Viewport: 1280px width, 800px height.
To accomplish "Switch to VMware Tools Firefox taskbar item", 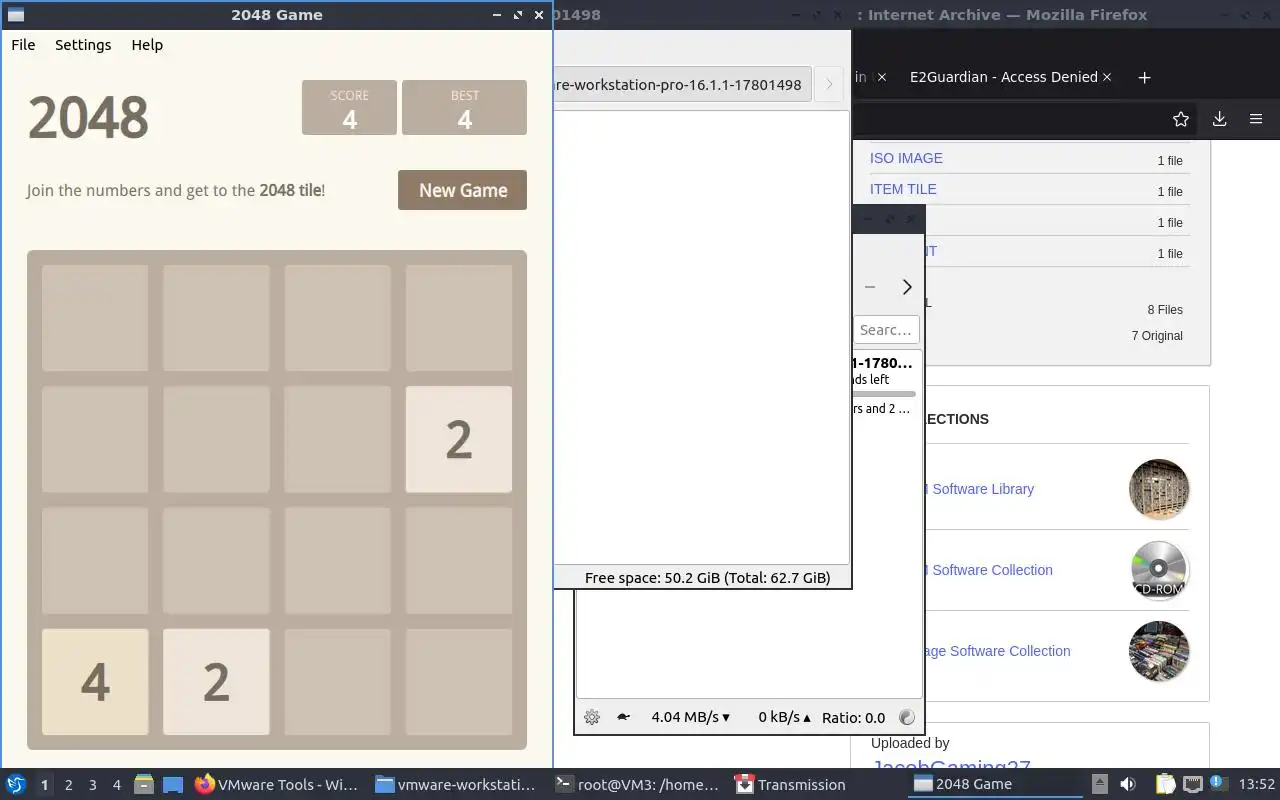I will (277, 784).
